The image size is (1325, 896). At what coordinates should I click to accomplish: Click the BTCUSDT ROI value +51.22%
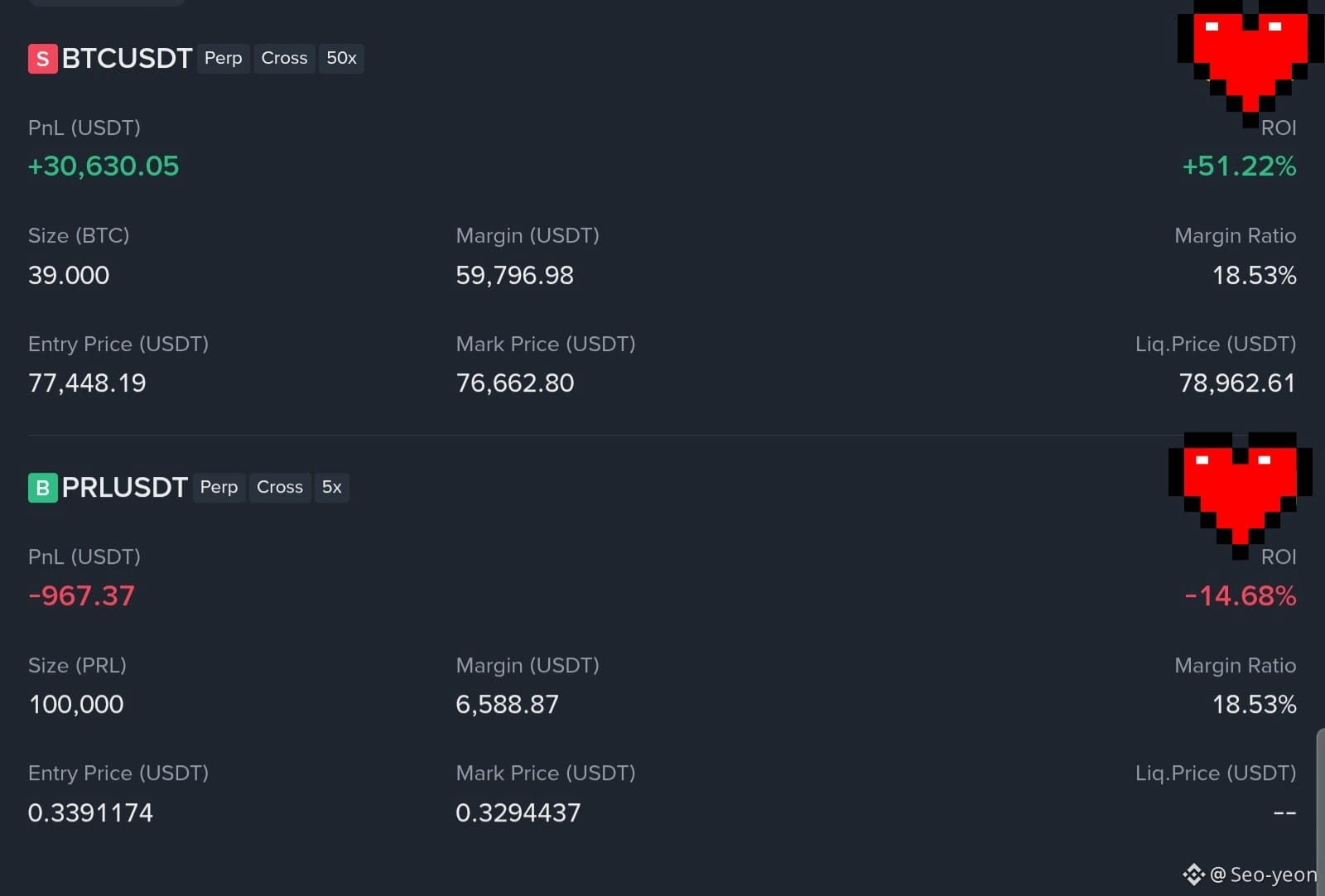coord(1239,166)
